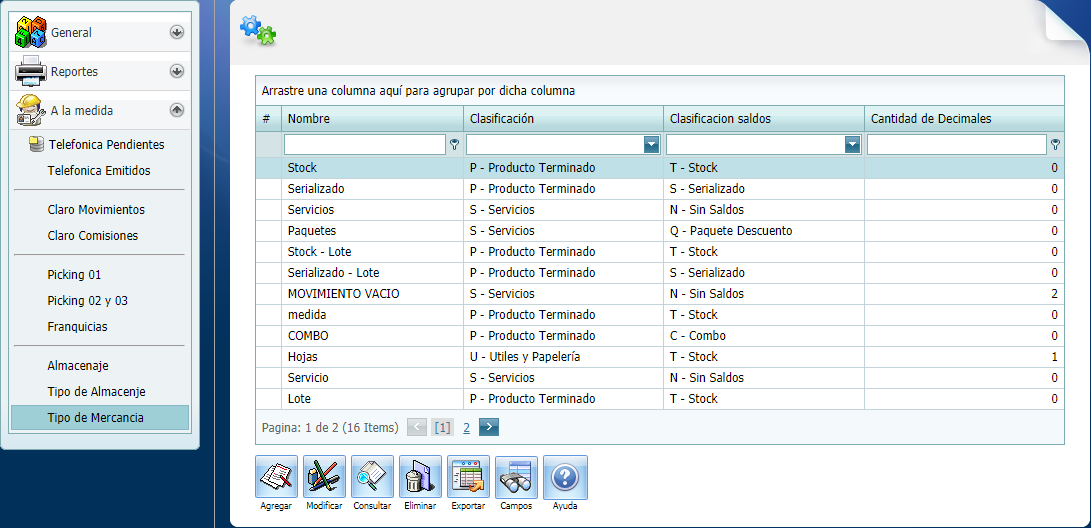Open the Campos binoculars icon
Viewport: 1091px width, 528px height.
[516, 477]
